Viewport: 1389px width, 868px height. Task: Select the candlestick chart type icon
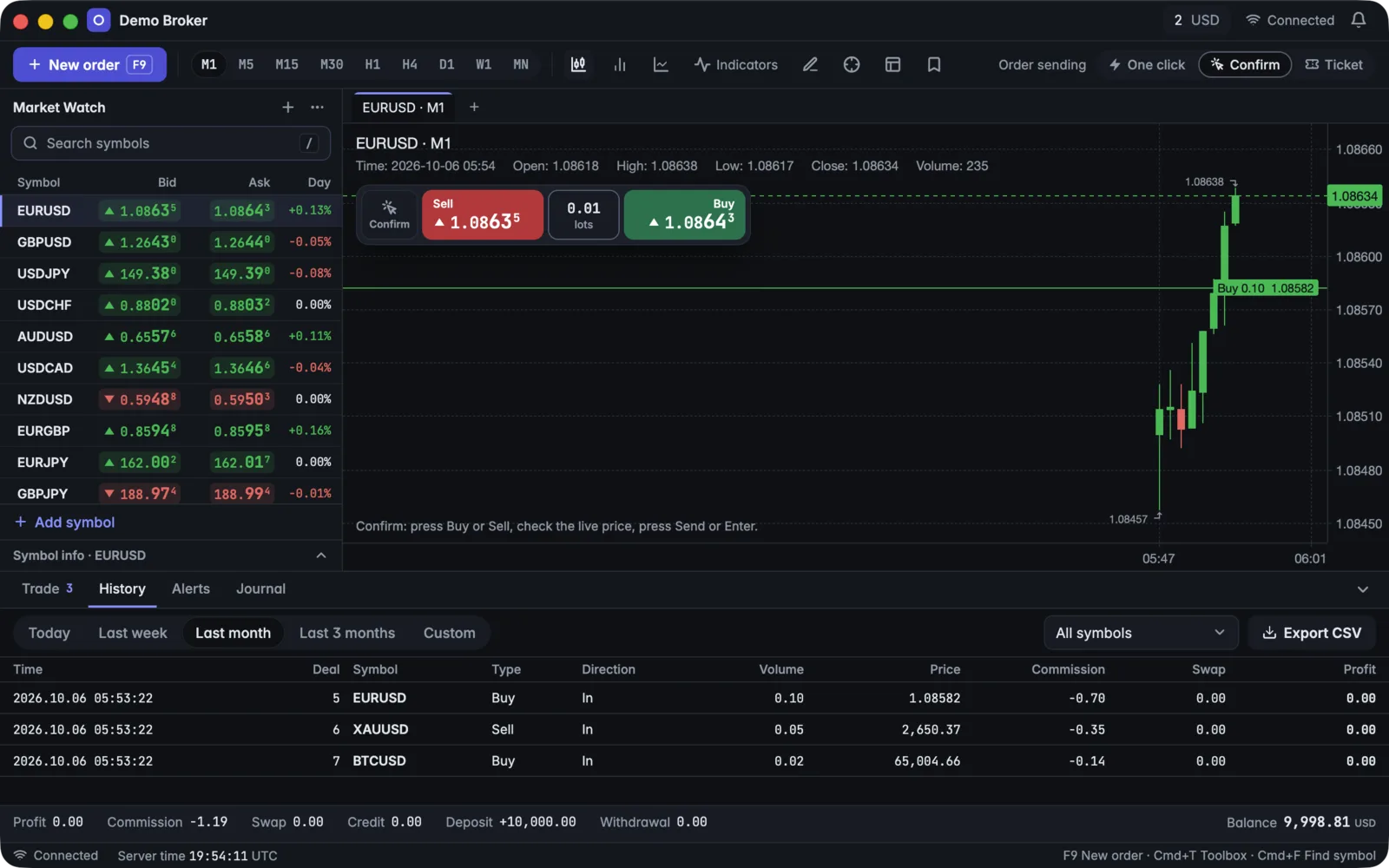pyautogui.click(x=578, y=64)
